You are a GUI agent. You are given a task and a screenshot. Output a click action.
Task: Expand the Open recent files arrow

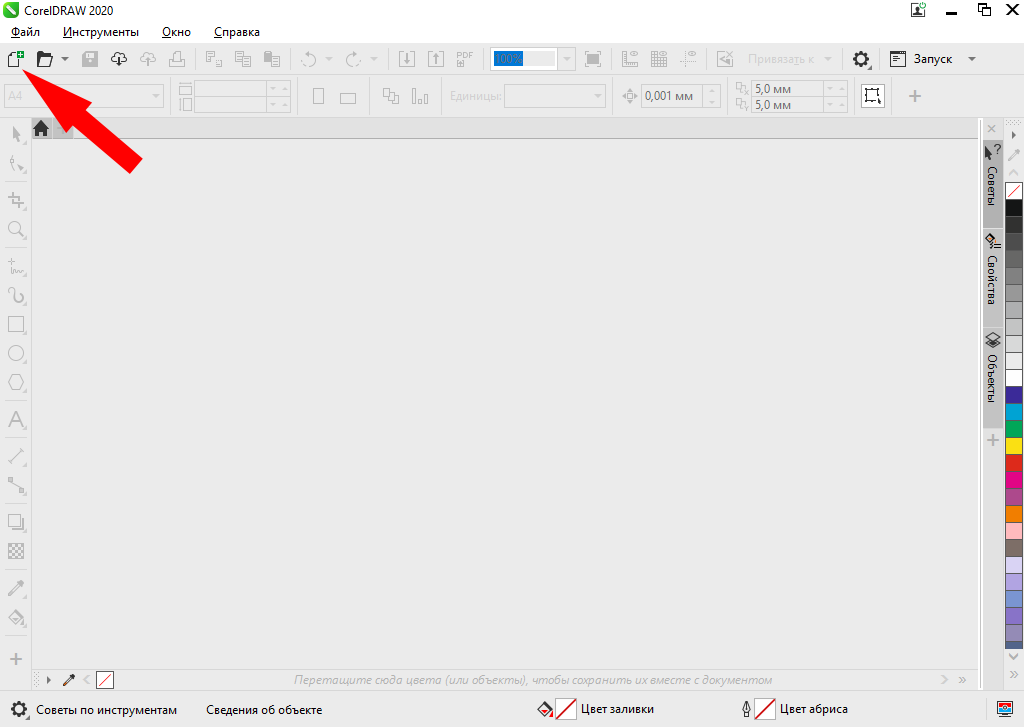click(65, 59)
